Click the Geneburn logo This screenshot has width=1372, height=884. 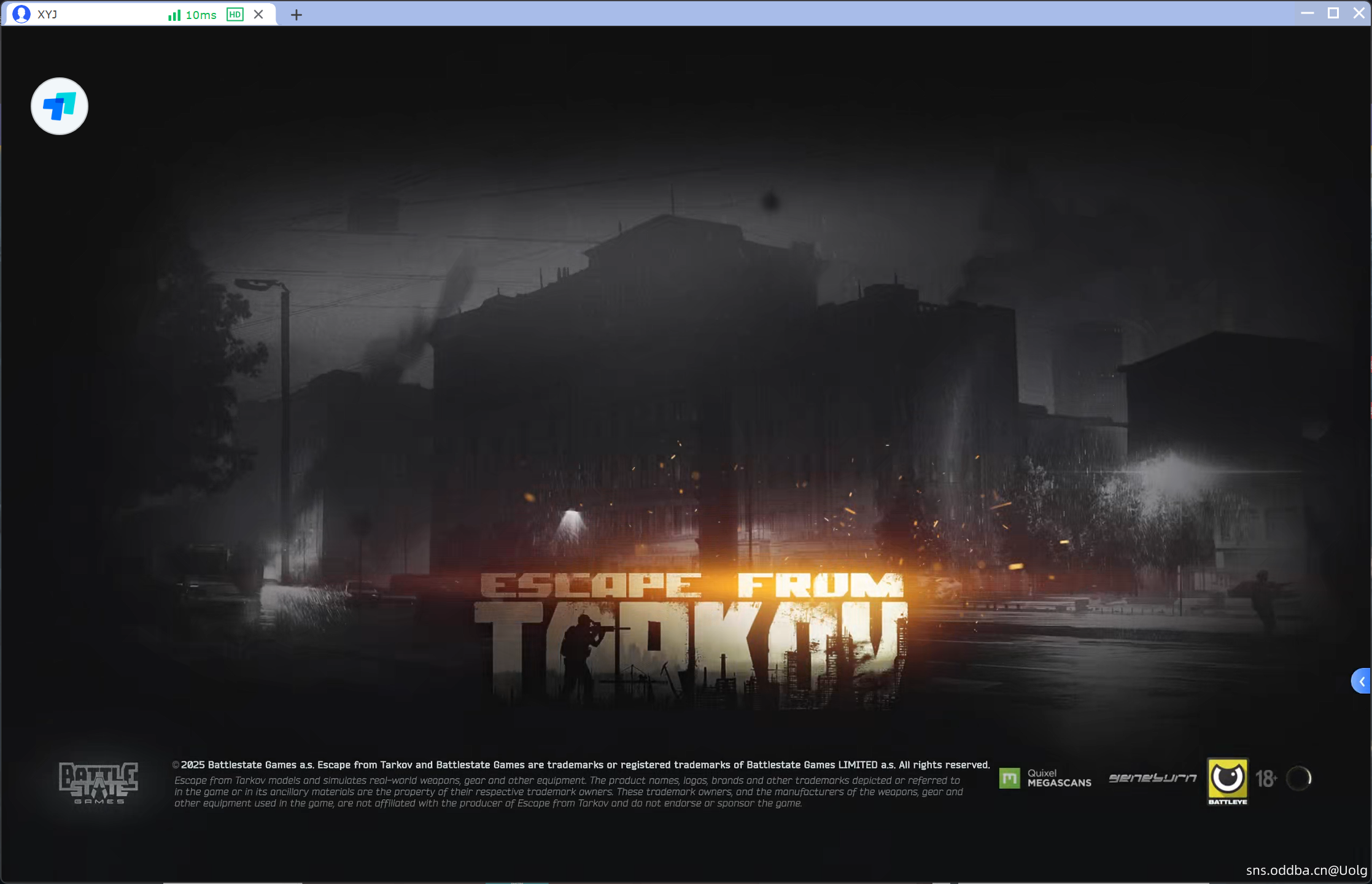1152,778
